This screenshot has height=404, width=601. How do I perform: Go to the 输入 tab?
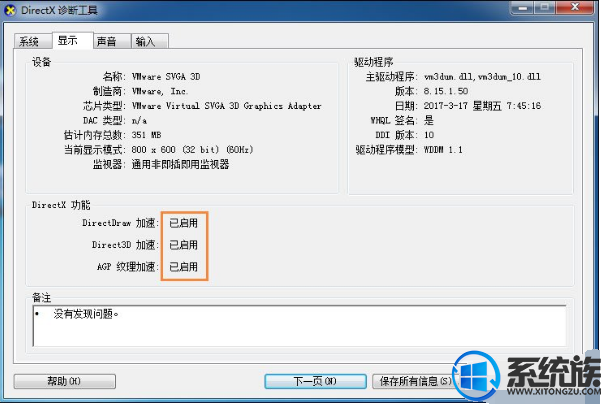(149, 41)
